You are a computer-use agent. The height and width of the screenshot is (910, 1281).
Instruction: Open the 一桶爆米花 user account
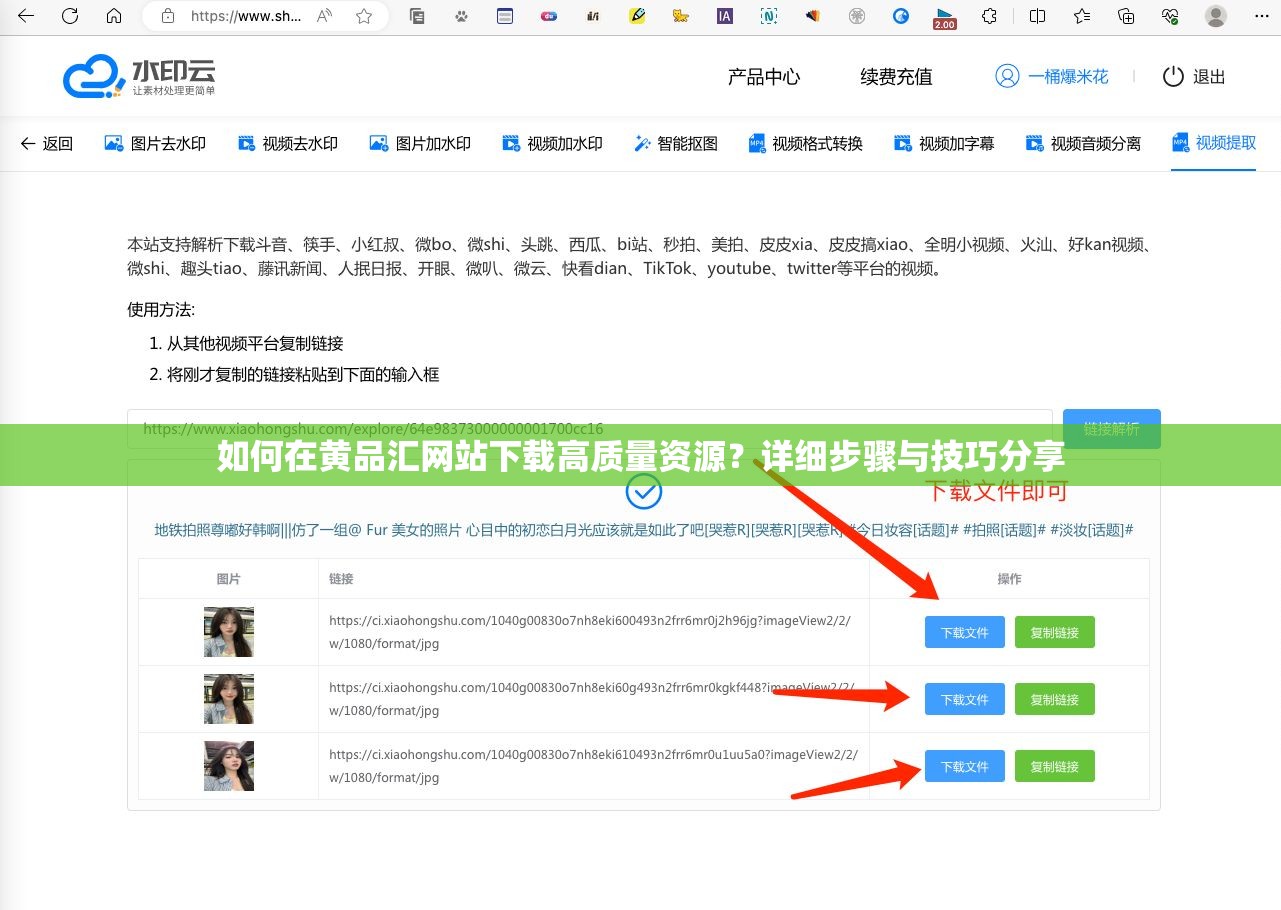[1051, 77]
